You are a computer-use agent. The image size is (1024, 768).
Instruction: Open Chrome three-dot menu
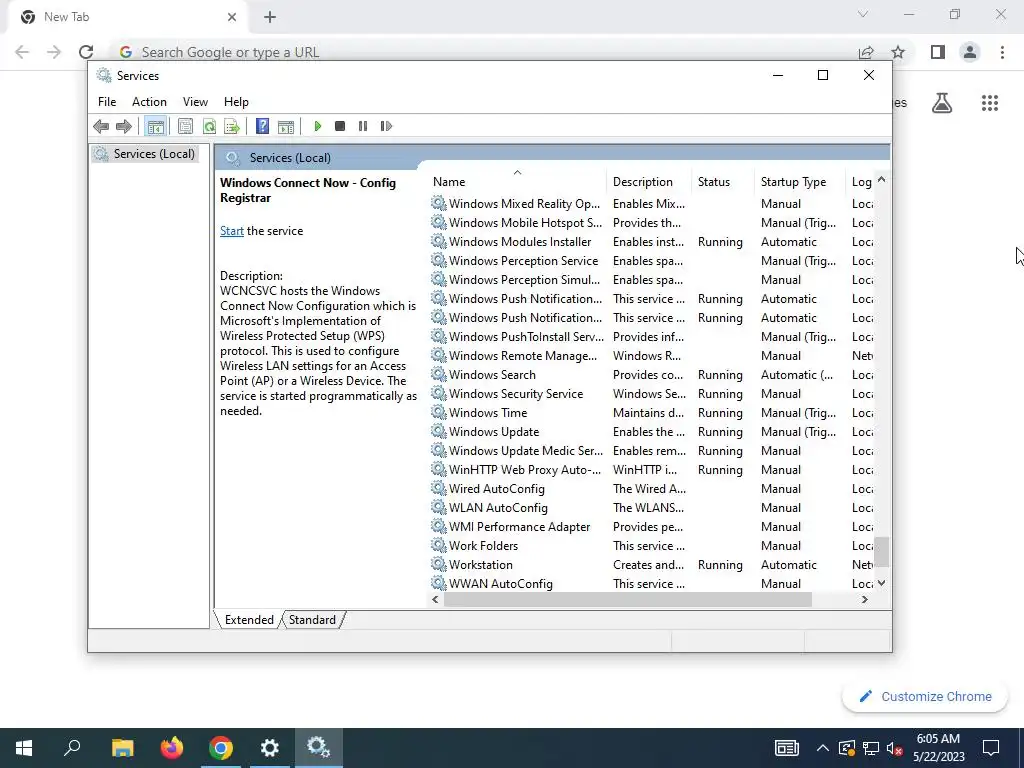(x=1002, y=52)
